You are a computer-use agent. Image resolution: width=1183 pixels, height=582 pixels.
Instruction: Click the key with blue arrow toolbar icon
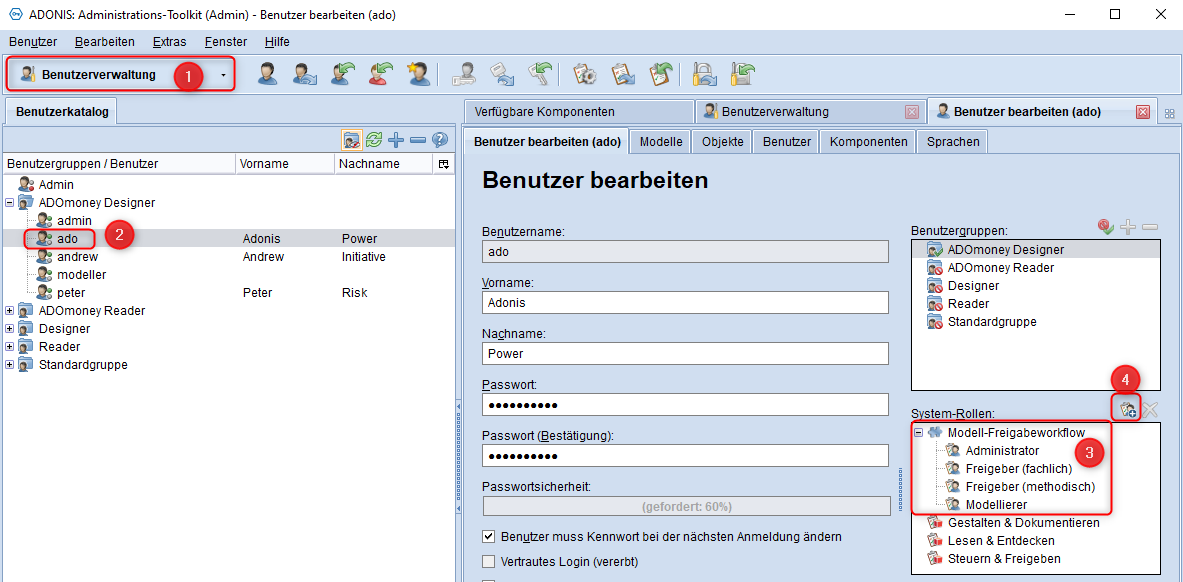click(501, 74)
